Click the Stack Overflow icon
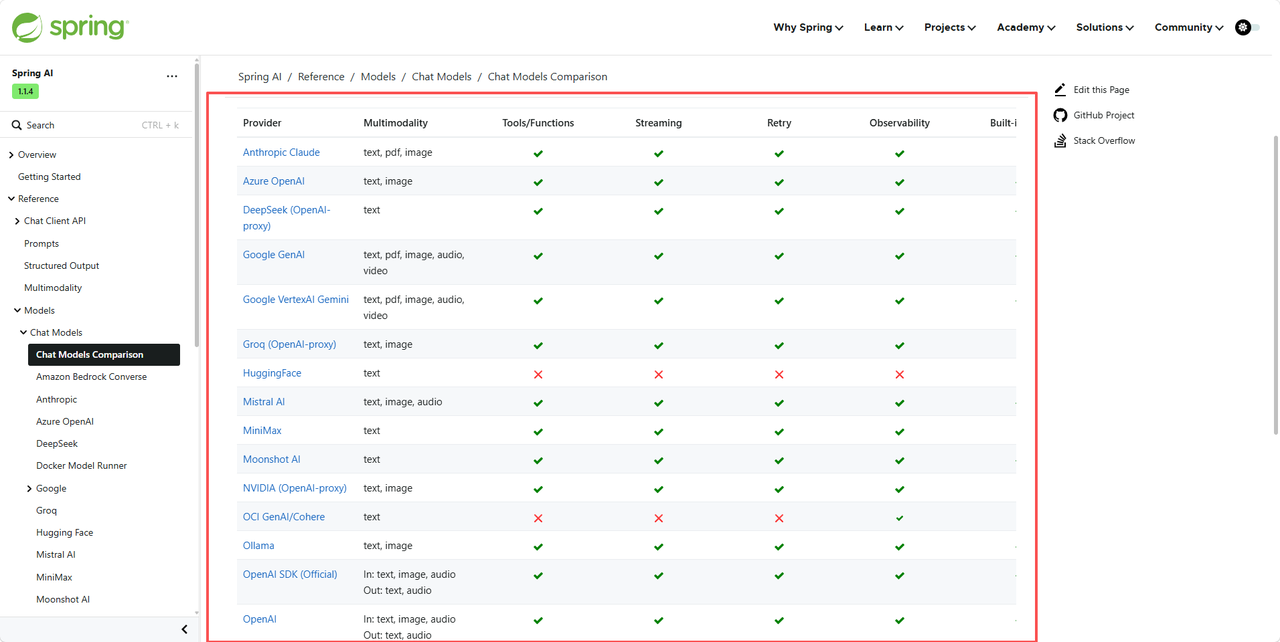The width and height of the screenshot is (1280, 642). [x=1060, y=141]
